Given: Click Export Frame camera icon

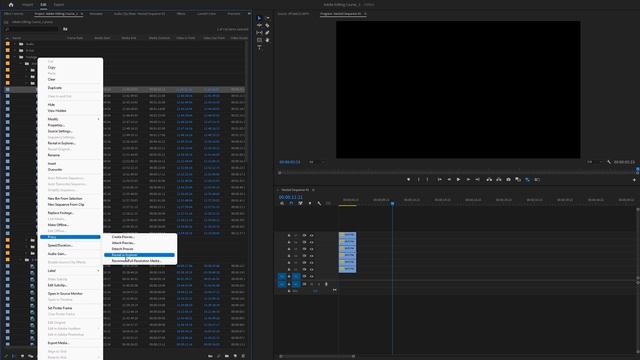Looking at the screenshot, I should point(508,180).
